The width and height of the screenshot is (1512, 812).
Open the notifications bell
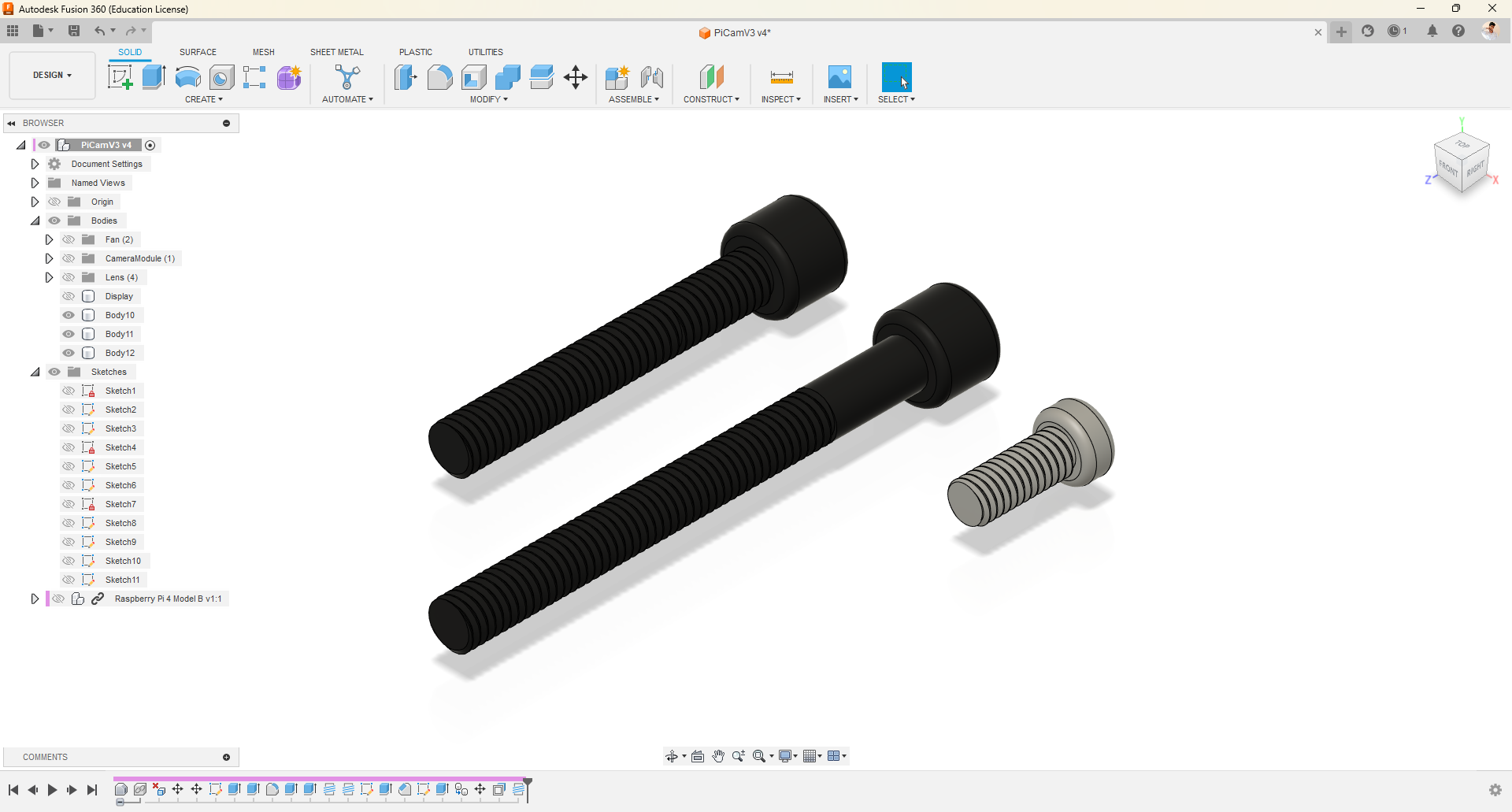click(x=1432, y=31)
